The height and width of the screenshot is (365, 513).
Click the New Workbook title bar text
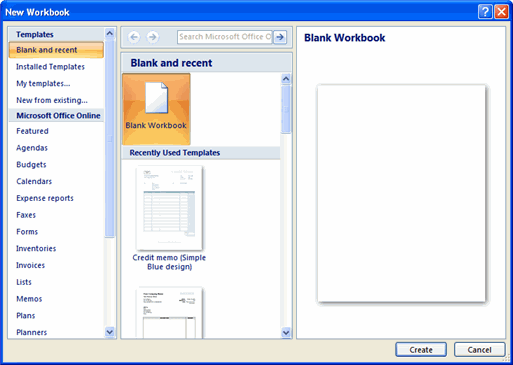pos(37,12)
